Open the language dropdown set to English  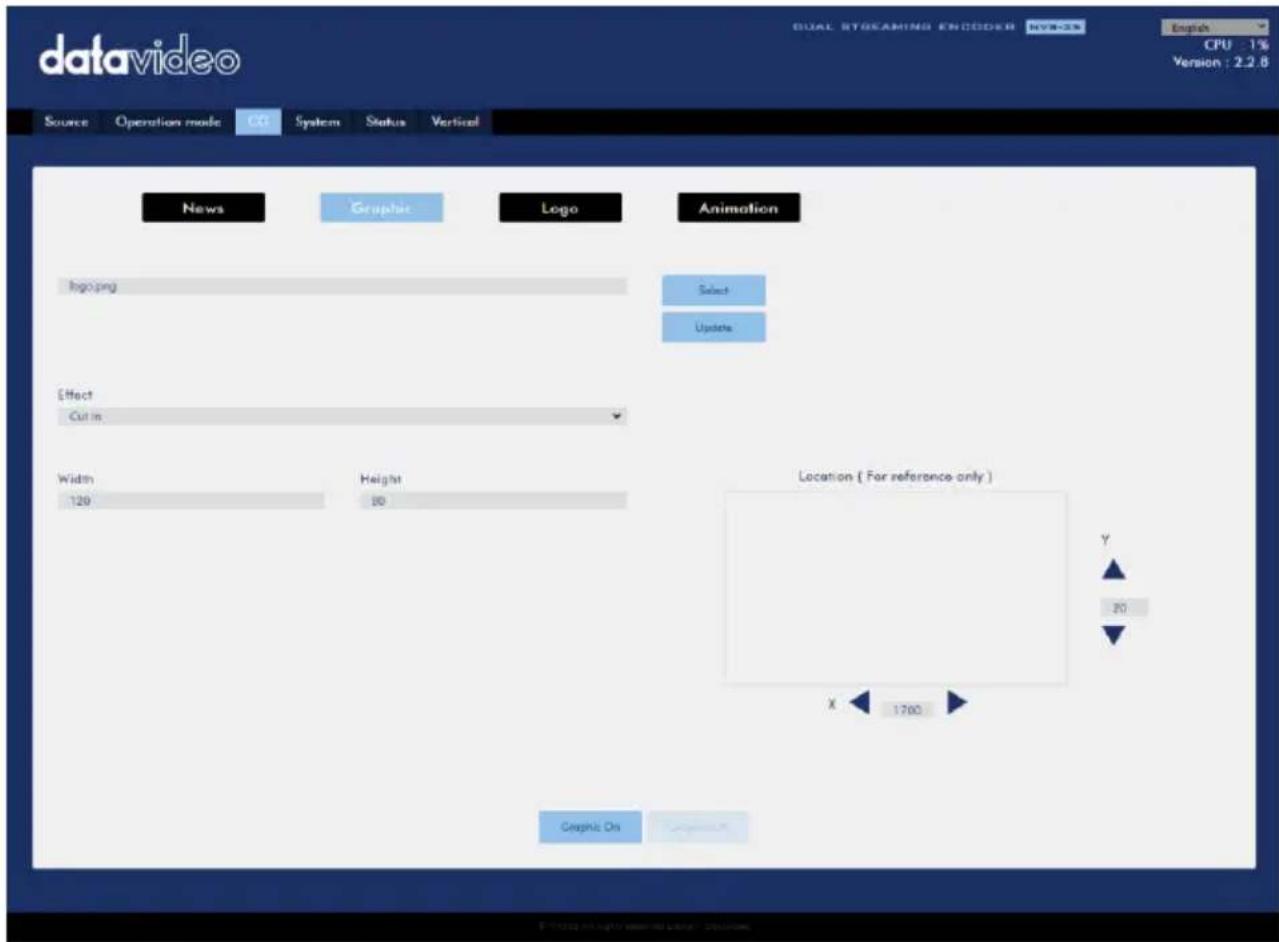pos(1215,28)
